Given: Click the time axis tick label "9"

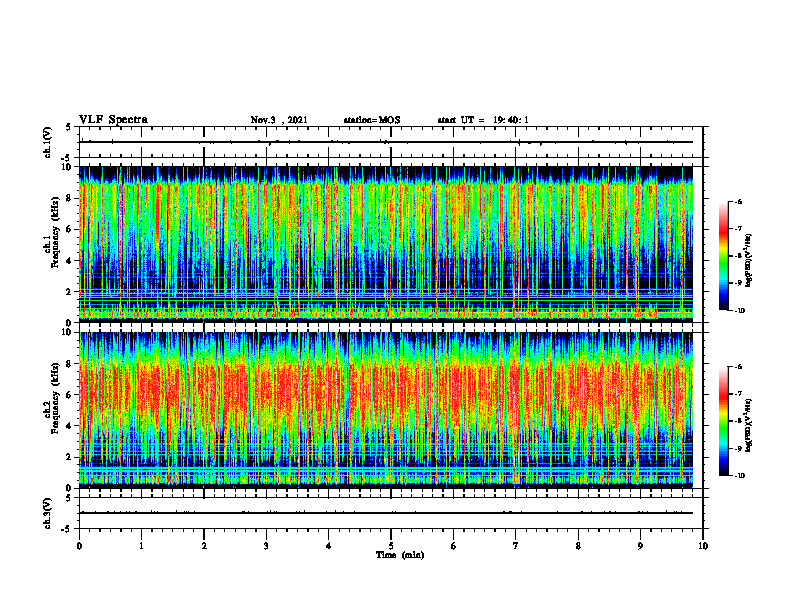Looking at the screenshot, I should point(640,546).
